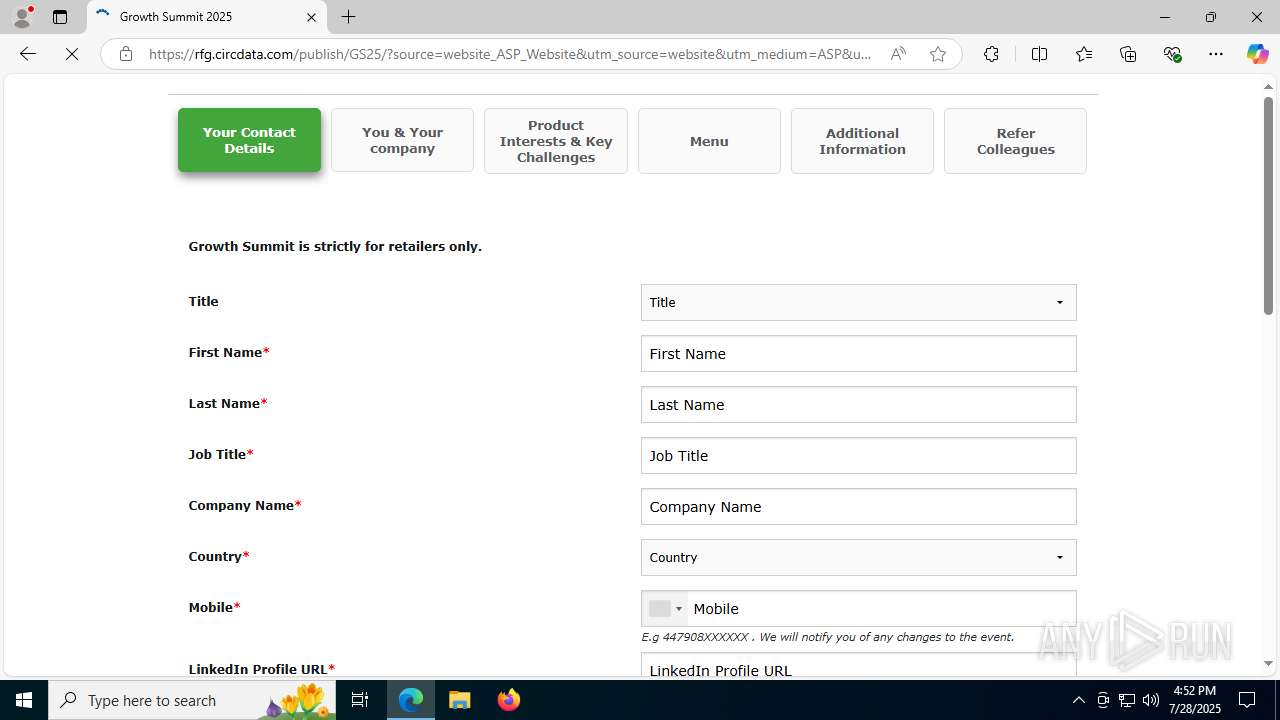Go back to the previous page
The image size is (1280, 720).
coord(28,54)
